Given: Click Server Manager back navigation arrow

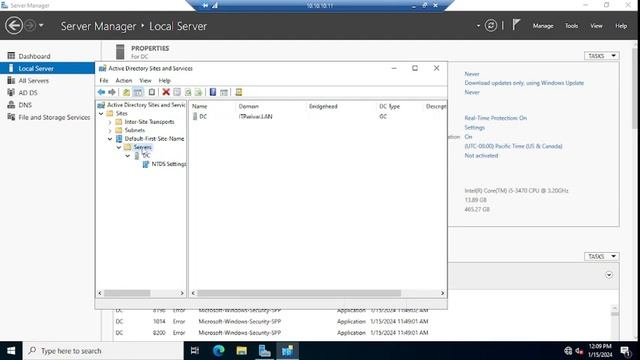Looking at the screenshot, I should (14, 25).
